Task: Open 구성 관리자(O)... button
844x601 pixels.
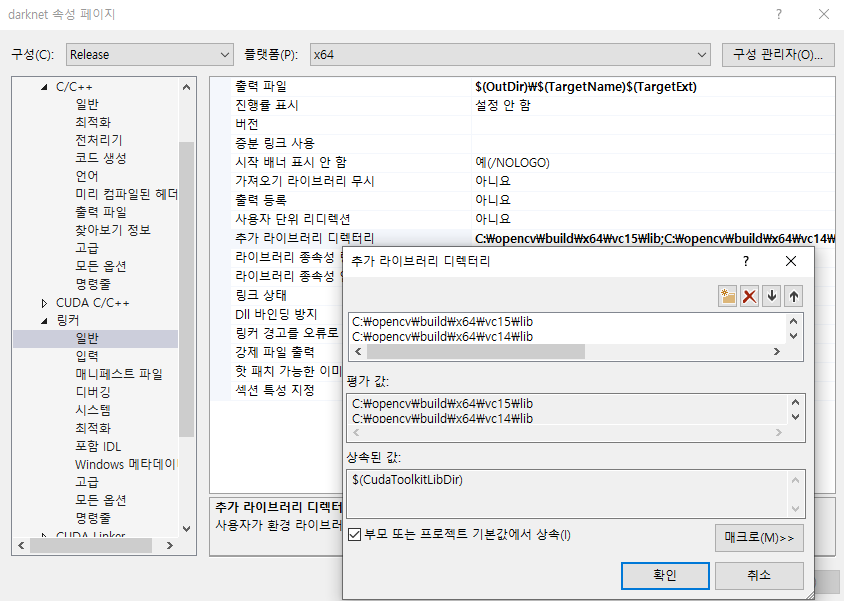Action: 778,54
